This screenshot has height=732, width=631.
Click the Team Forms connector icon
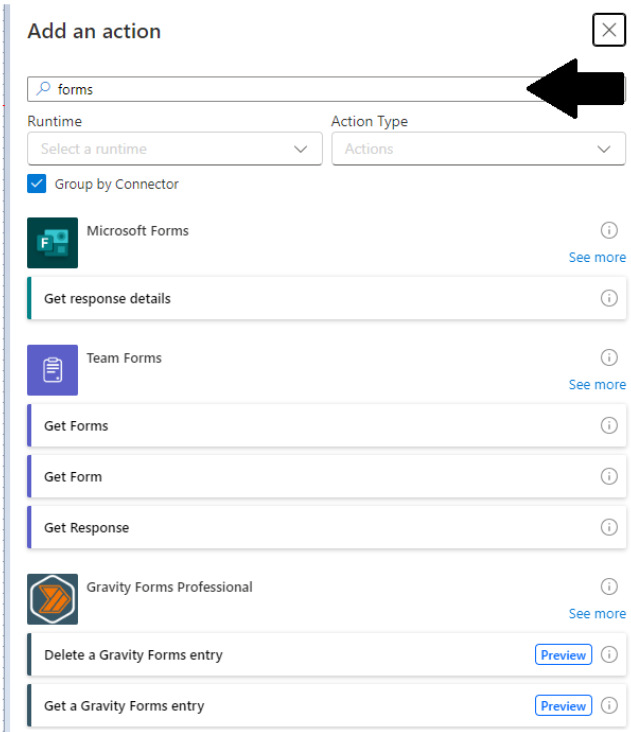pyautogui.click(x=52, y=370)
